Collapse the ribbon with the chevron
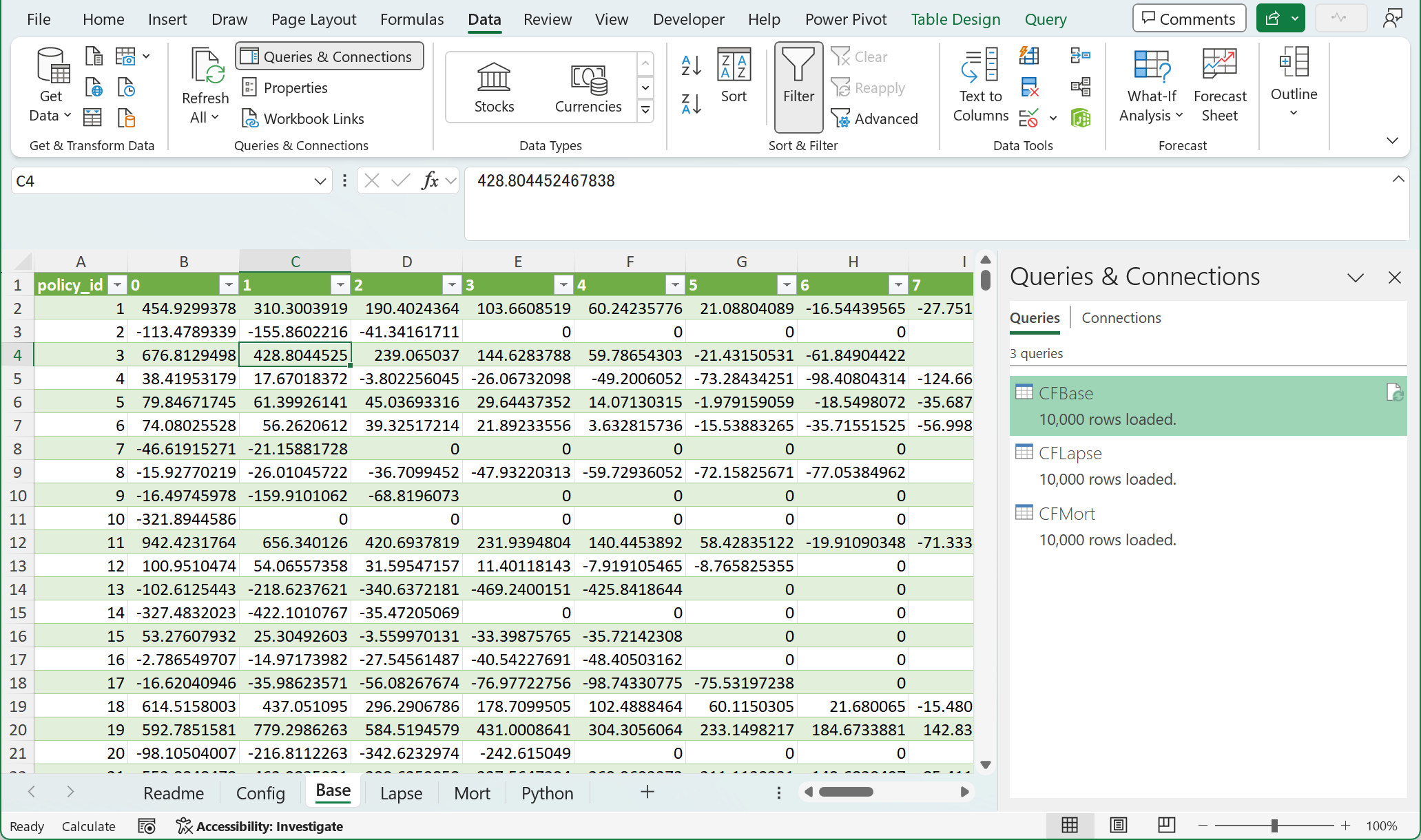Screen dimensions: 1421x840 [x=1392, y=140]
